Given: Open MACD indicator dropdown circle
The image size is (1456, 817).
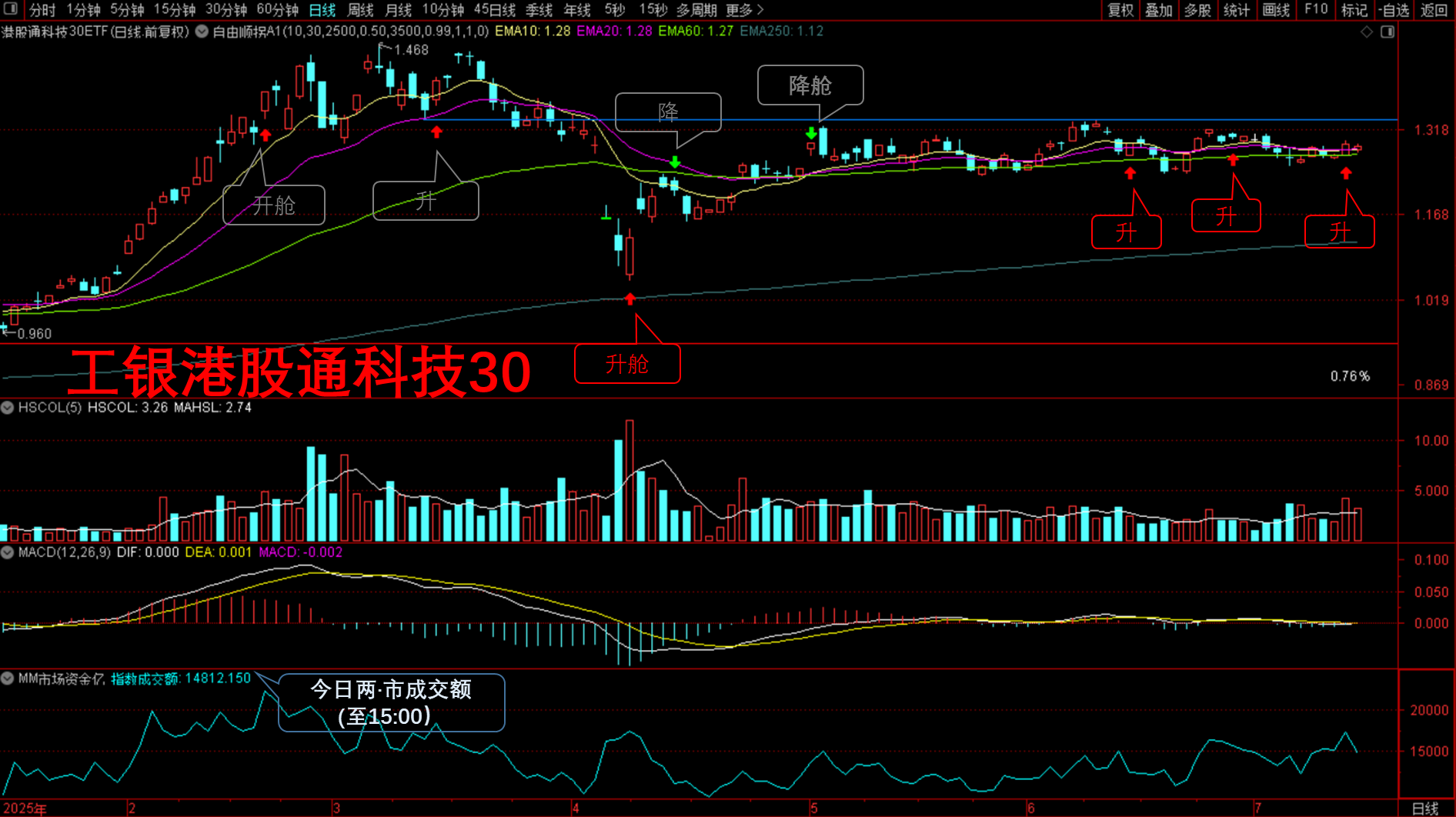Looking at the screenshot, I should pos(8,552).
